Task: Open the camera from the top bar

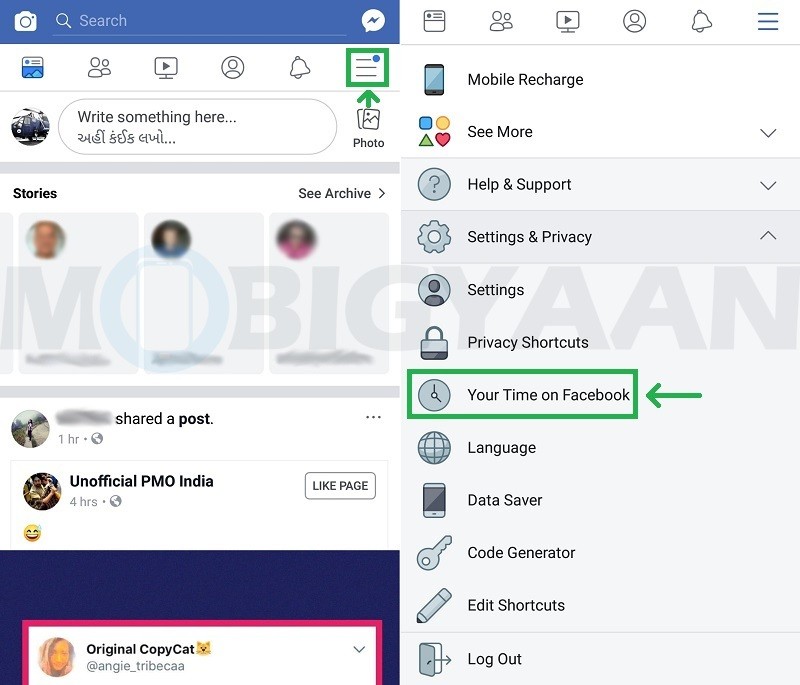Action: (x=25, y=20)
